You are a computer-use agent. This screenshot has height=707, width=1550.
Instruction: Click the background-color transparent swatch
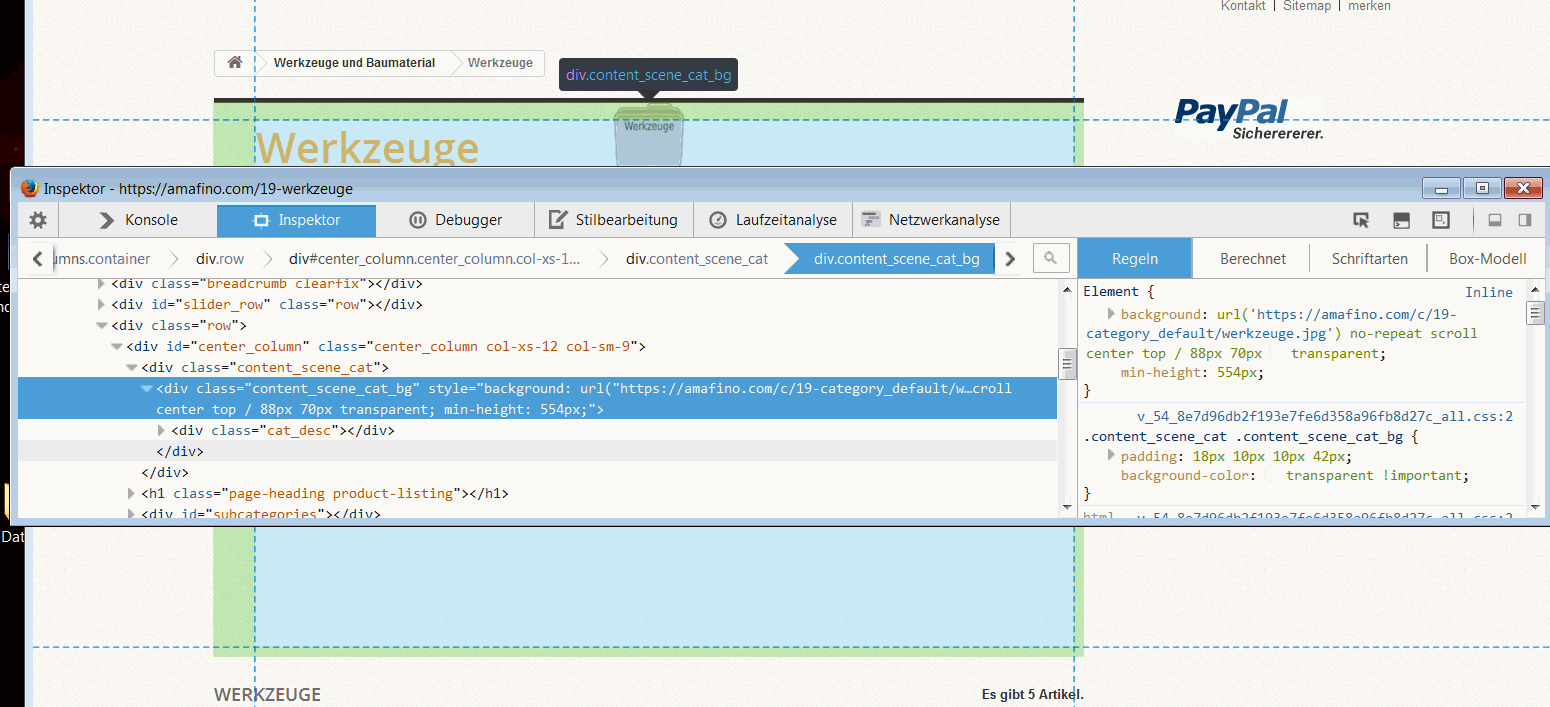point(1273,475)
